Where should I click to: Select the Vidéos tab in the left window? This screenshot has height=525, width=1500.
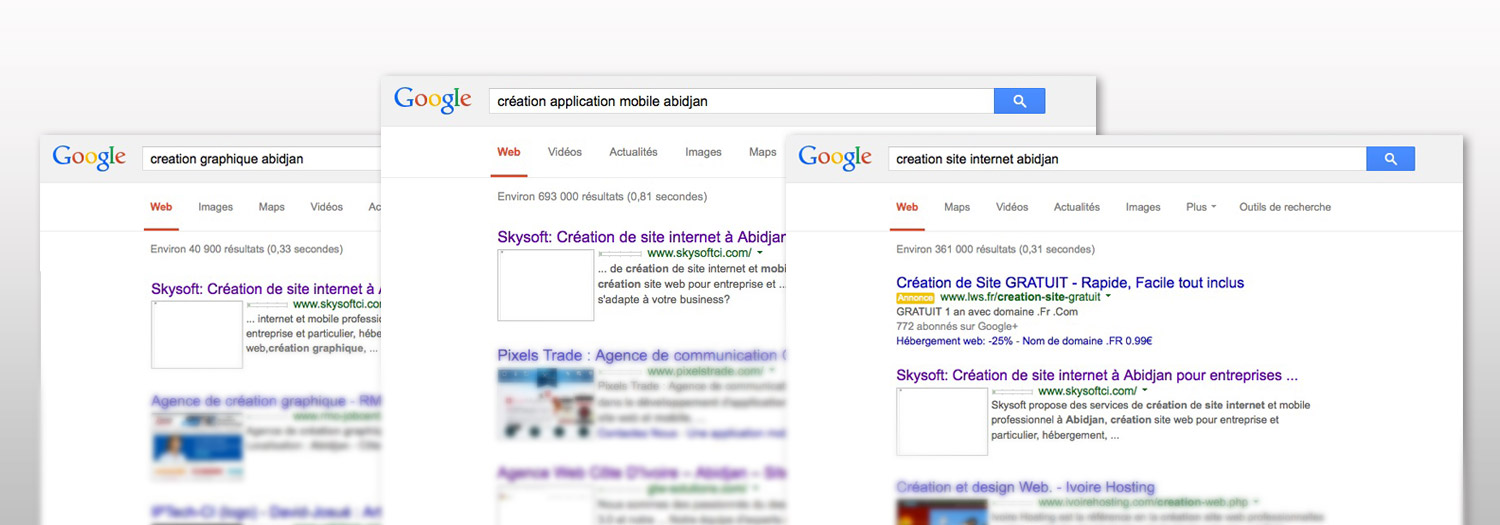coord(326,207)
